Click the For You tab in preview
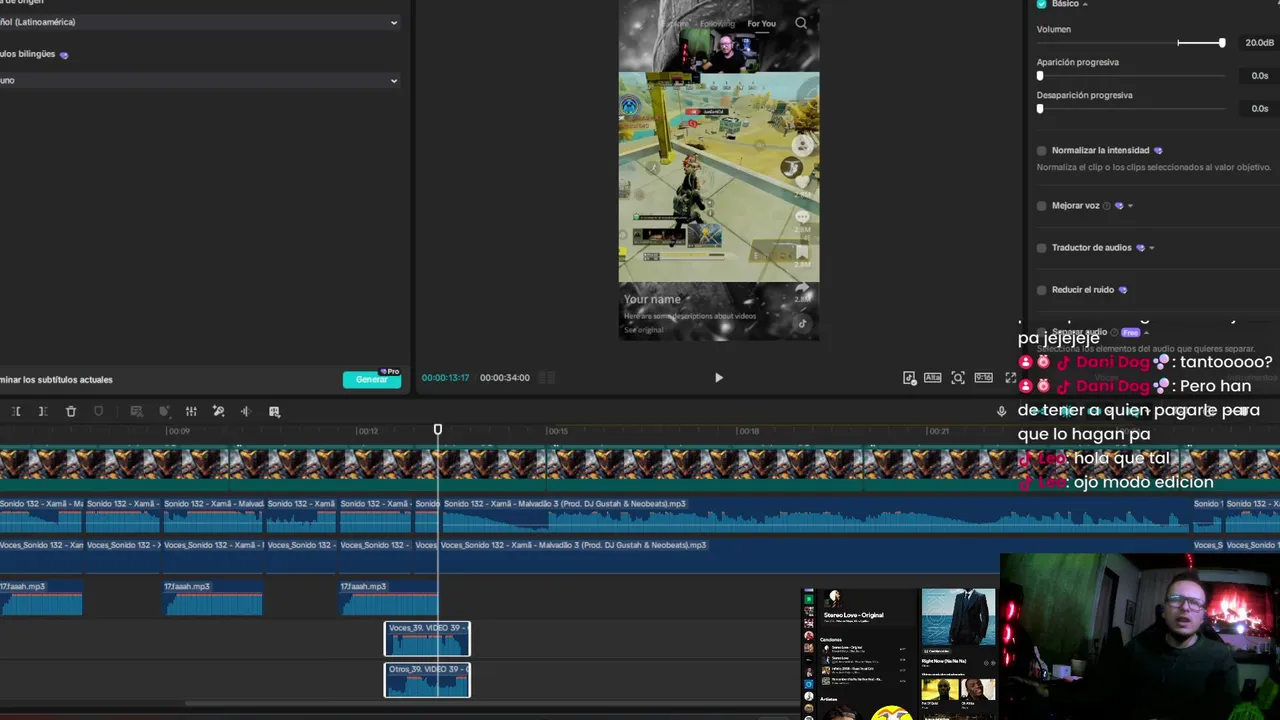The height and width of the screenshot is (720, 1280). click(x=761, y=24)
